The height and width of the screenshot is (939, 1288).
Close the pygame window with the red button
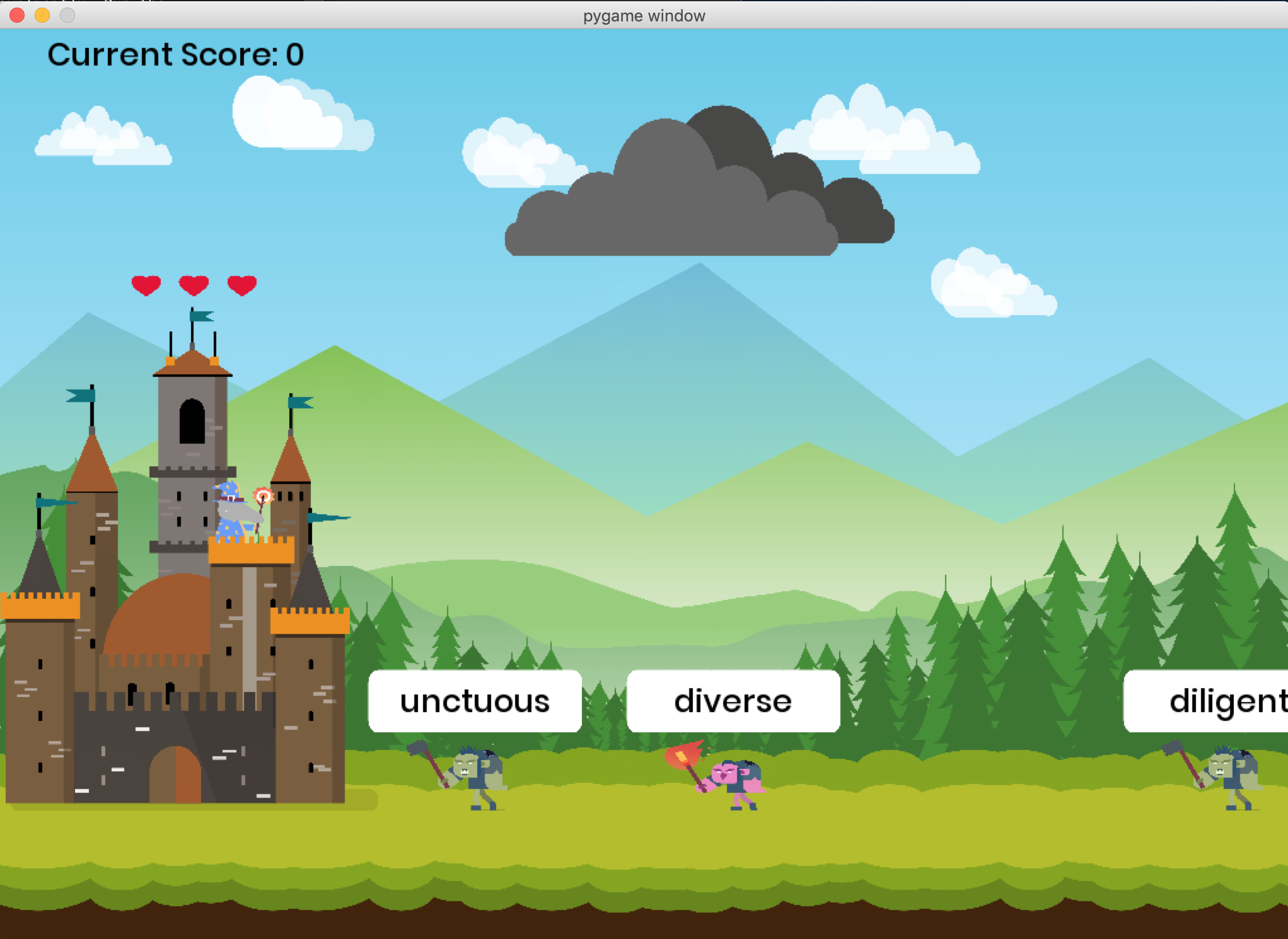[x=17, y=15]
